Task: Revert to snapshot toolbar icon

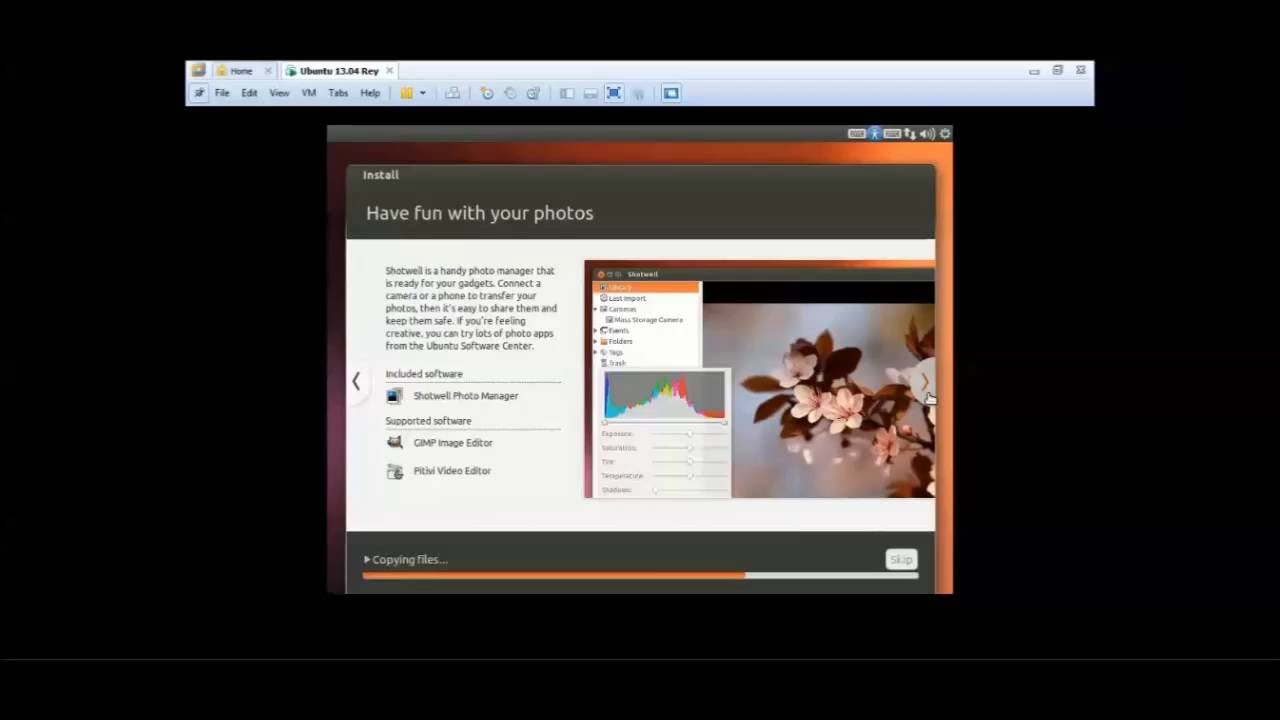Action: click(510, 93)
